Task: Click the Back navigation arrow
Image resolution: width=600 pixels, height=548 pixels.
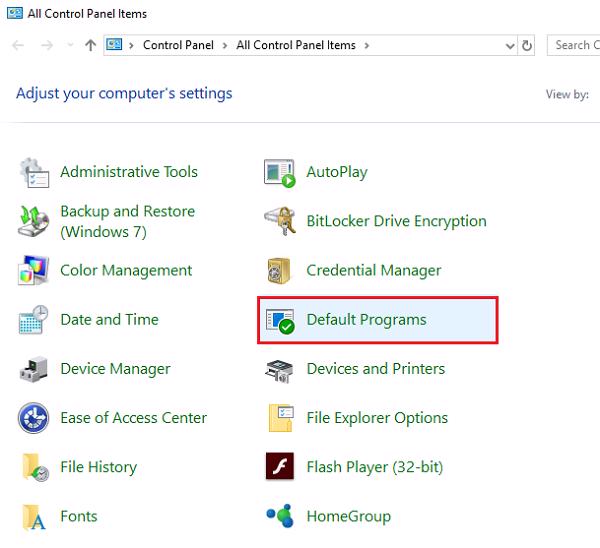Action: pos(18,46)
